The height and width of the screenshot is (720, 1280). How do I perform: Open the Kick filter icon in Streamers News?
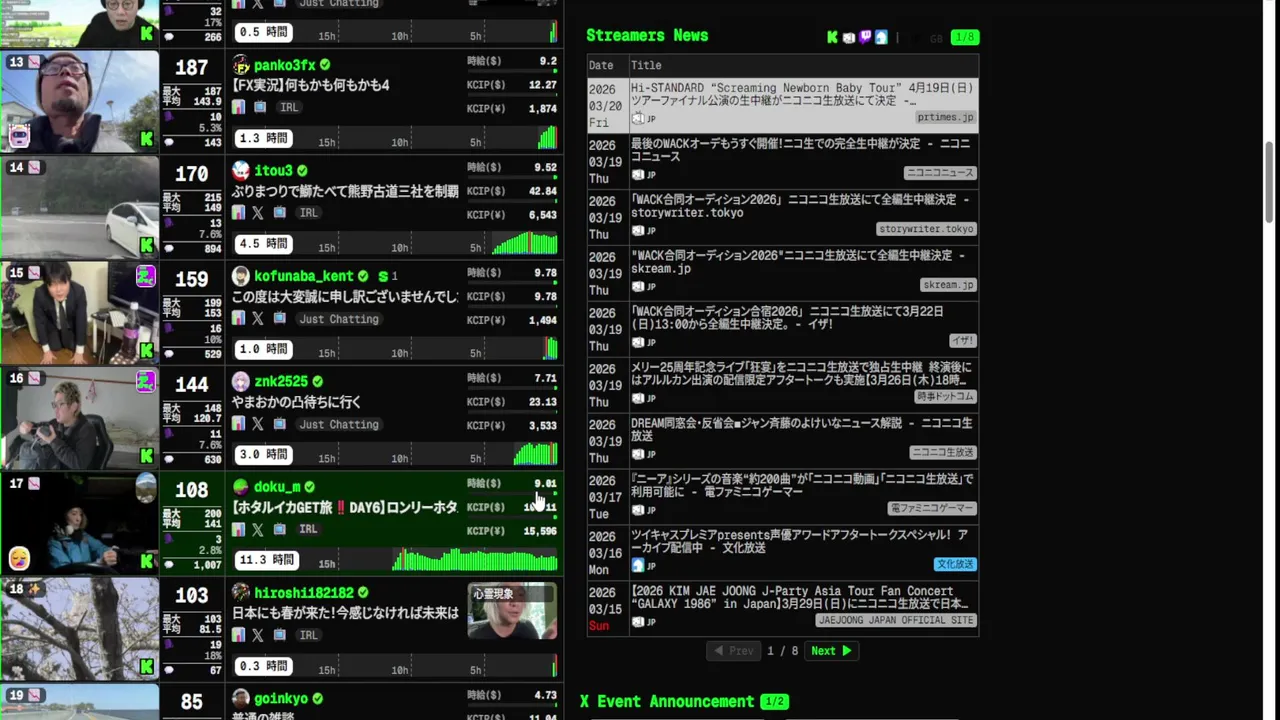[832, 38]
